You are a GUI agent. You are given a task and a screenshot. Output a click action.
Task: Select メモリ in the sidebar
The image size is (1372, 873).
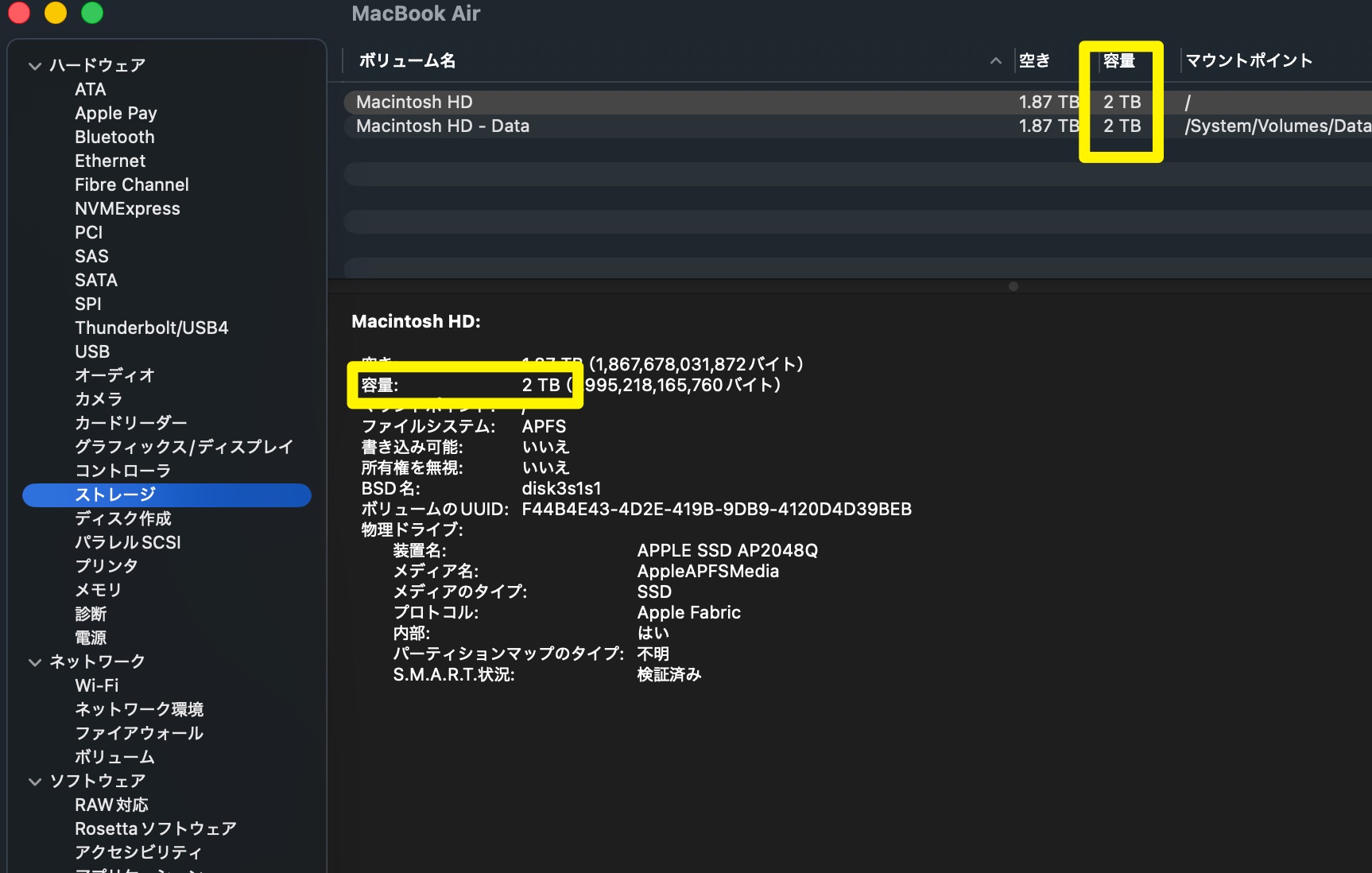(x=98, y=590)
